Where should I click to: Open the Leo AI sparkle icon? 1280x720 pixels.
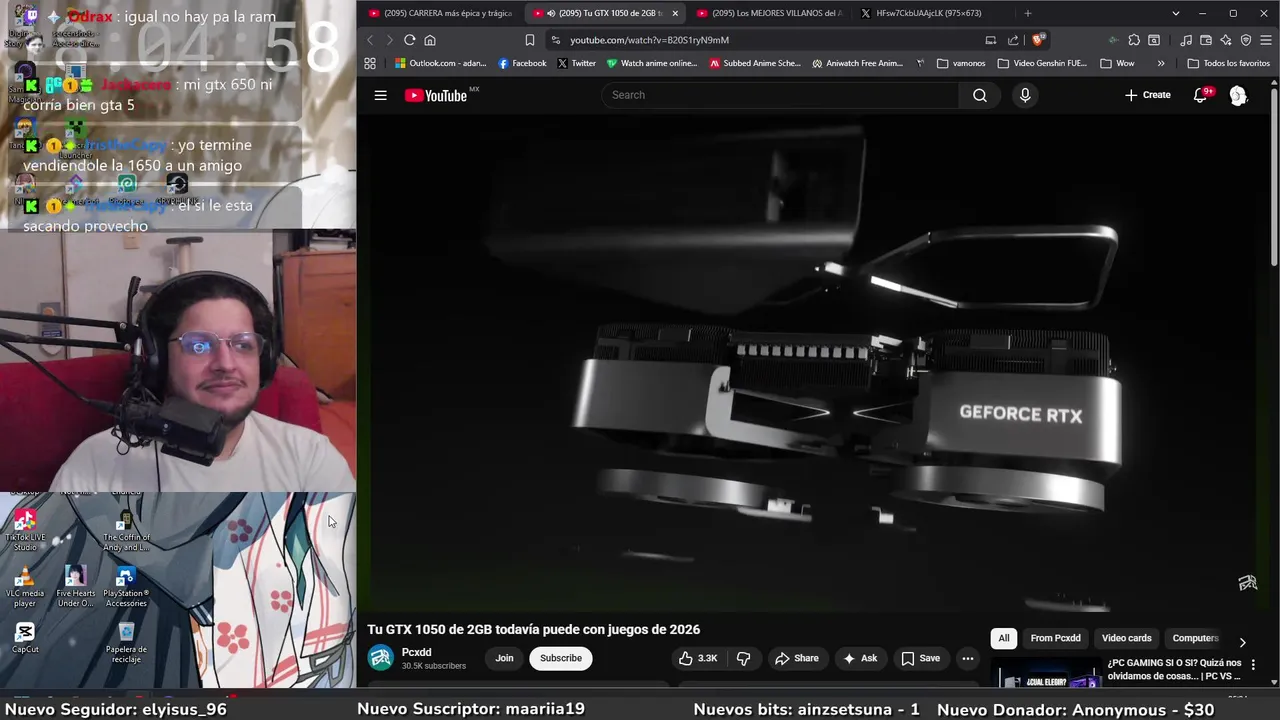1226,40
